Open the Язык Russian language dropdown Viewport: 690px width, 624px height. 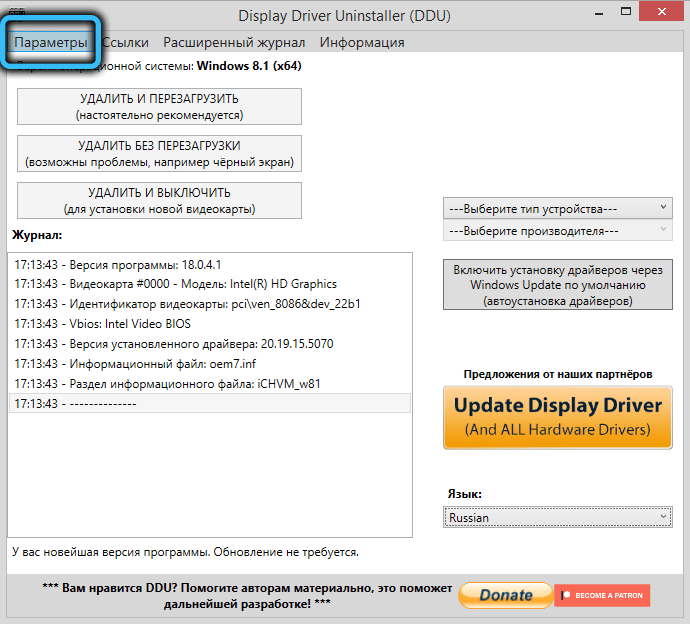558,518
